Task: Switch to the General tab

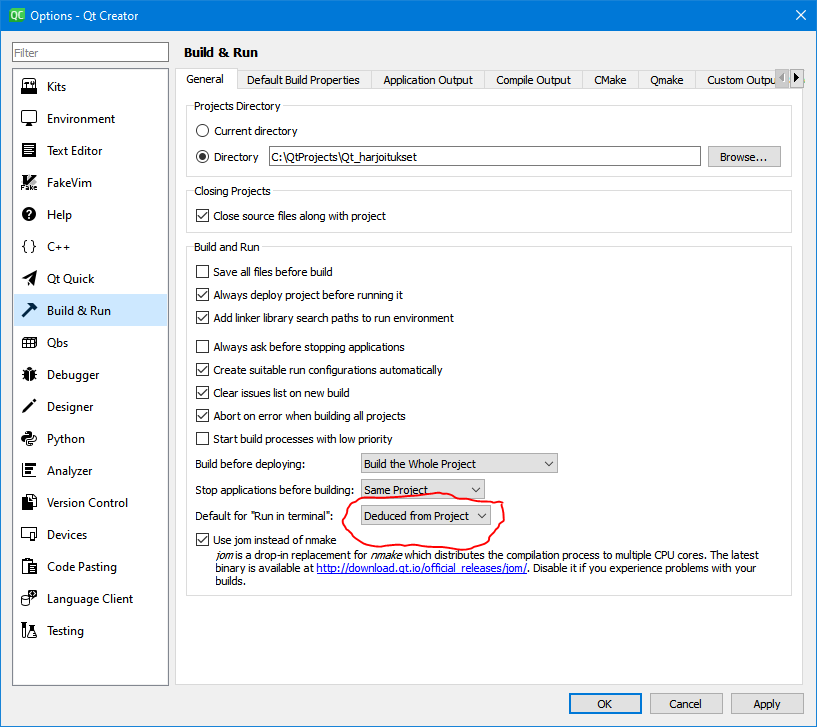Action: 205,79
